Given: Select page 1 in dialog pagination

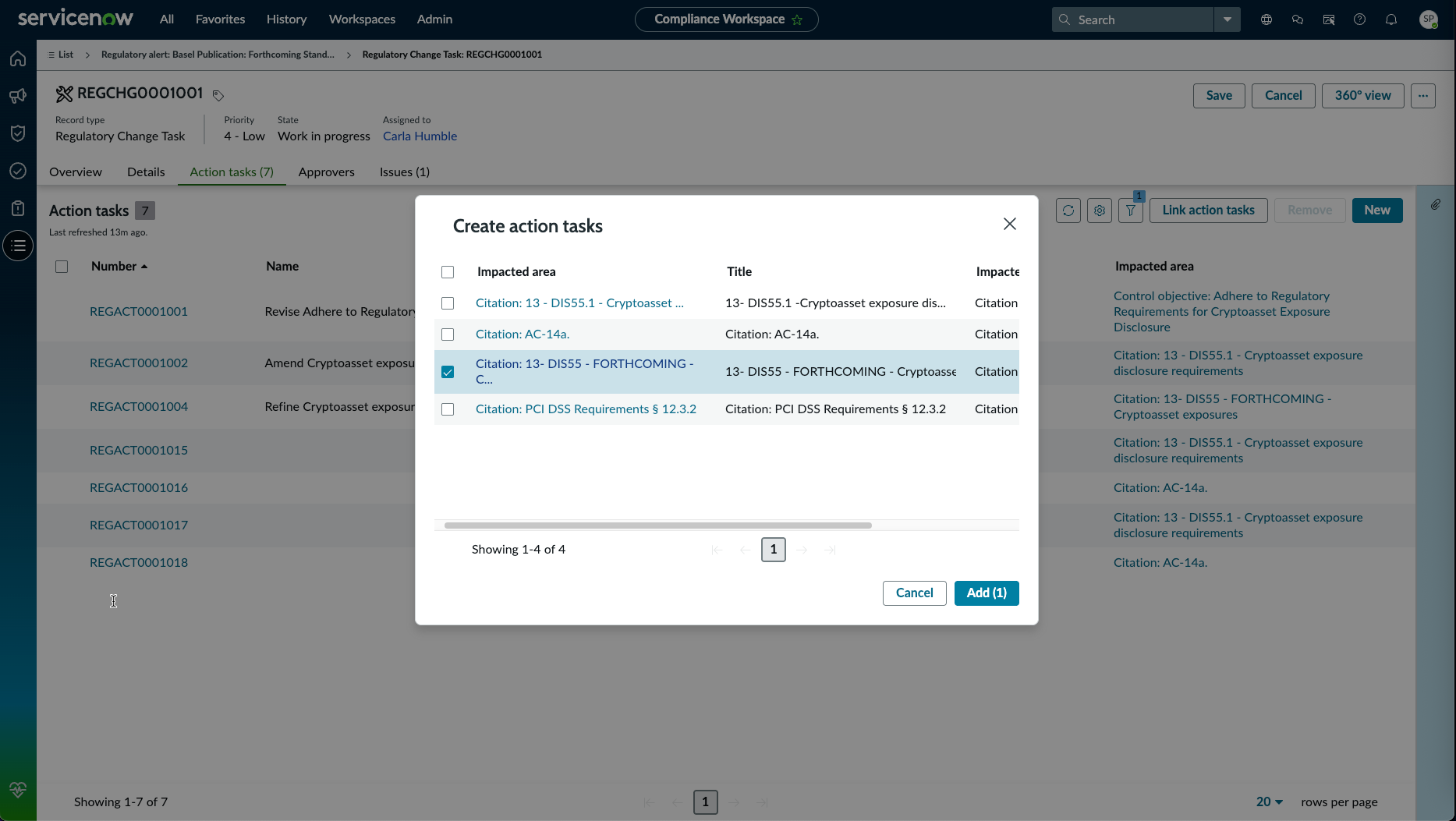Looking at the screenshot, I should pos(774,550).
